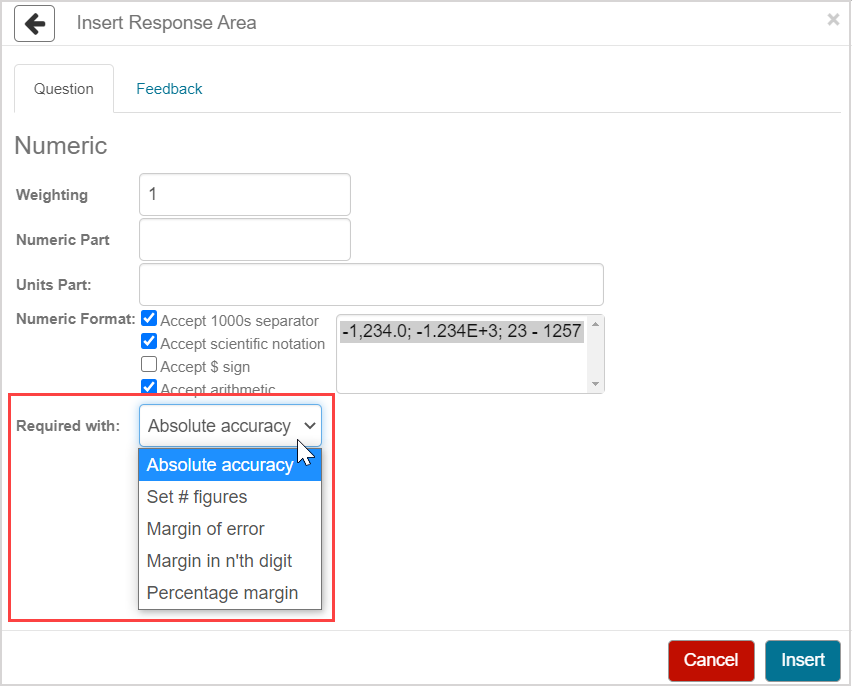Pick Margin in n'th digit

click(x=219, y=561)
